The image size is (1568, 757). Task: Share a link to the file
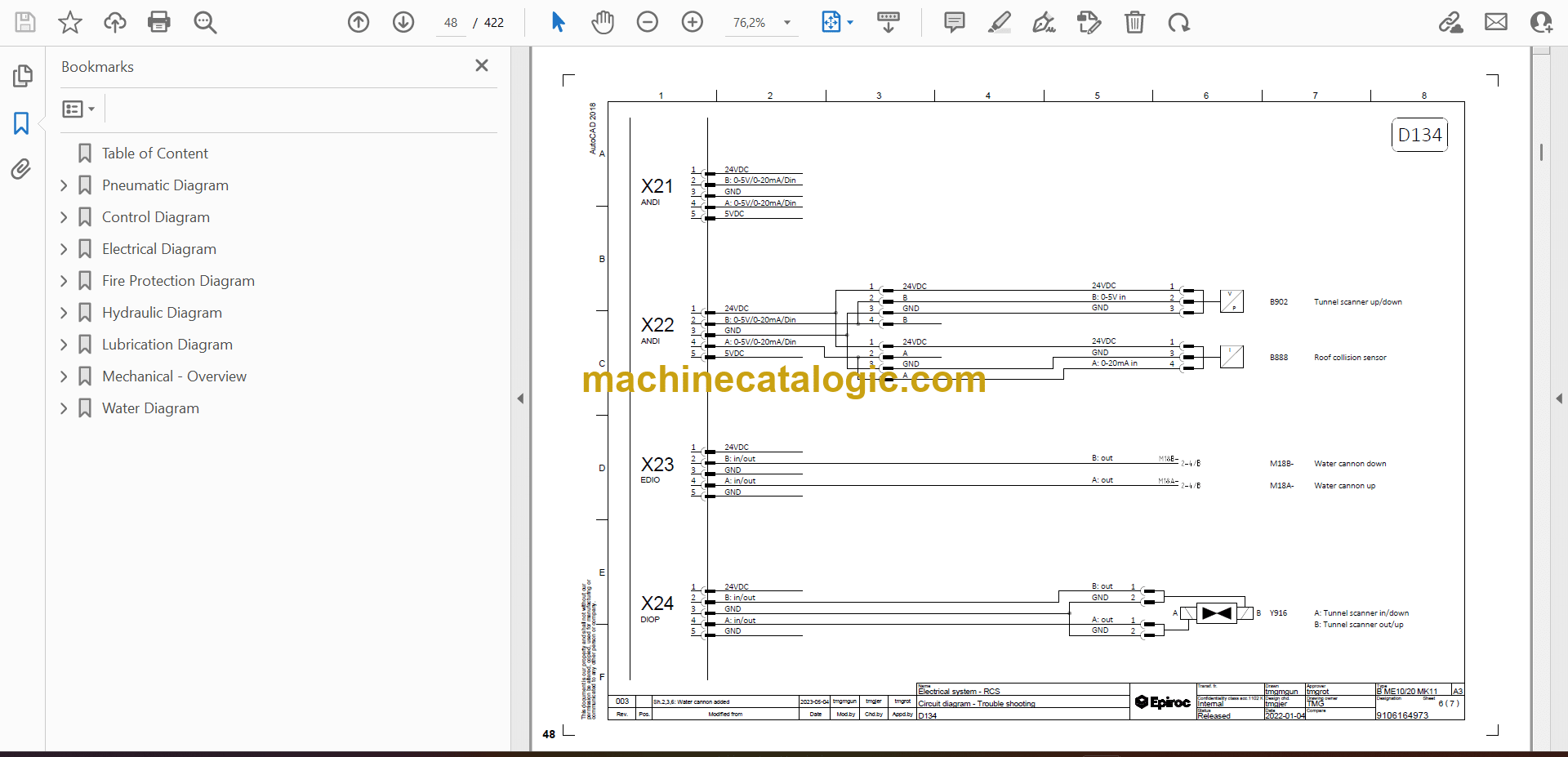1450,22
